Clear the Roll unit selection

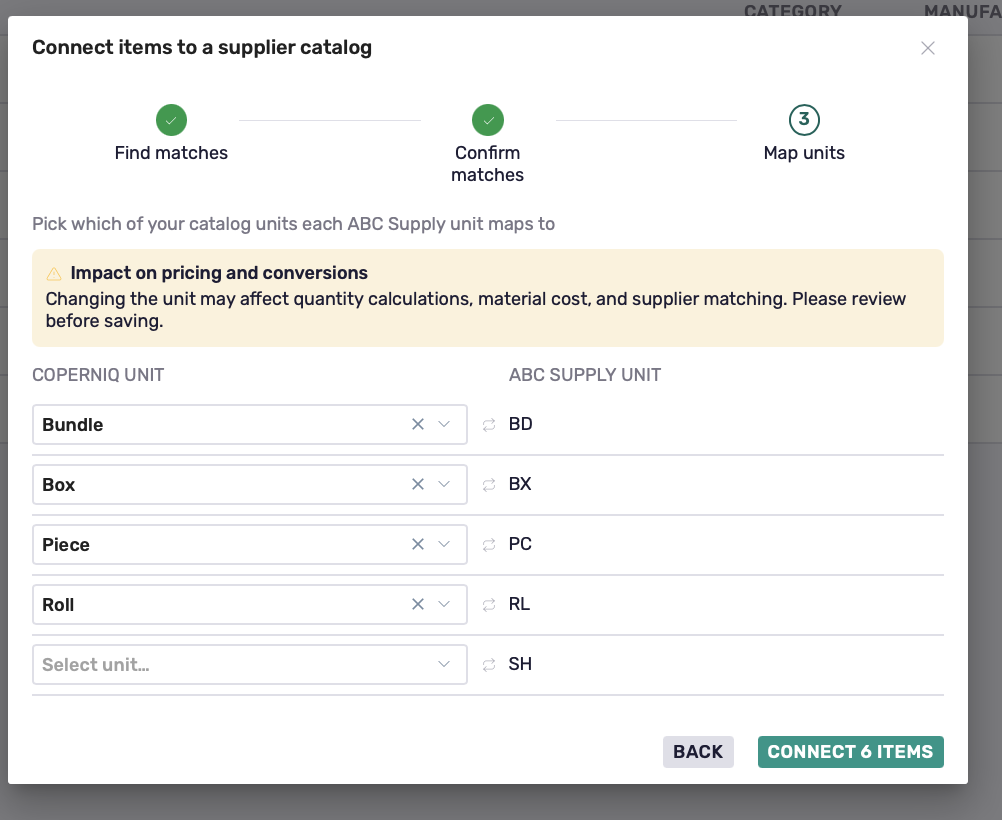418,605
